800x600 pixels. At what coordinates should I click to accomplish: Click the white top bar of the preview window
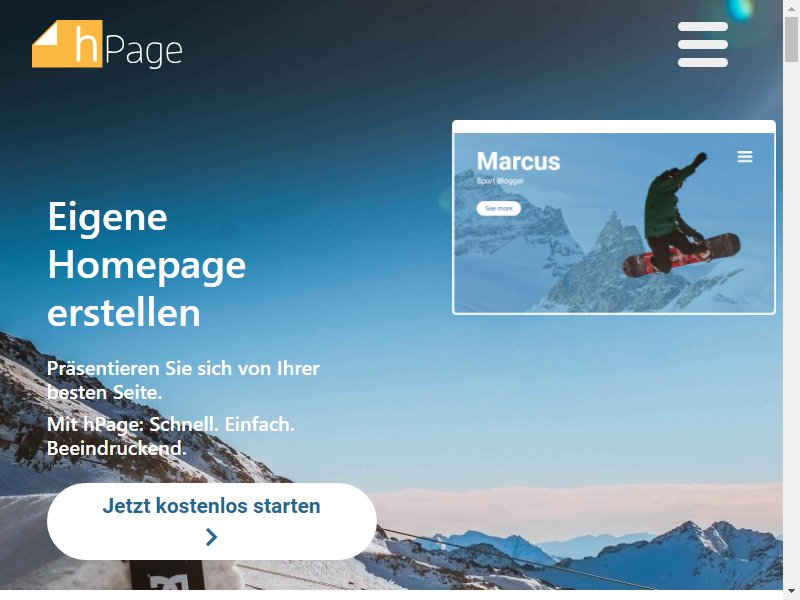coord(614,127)
